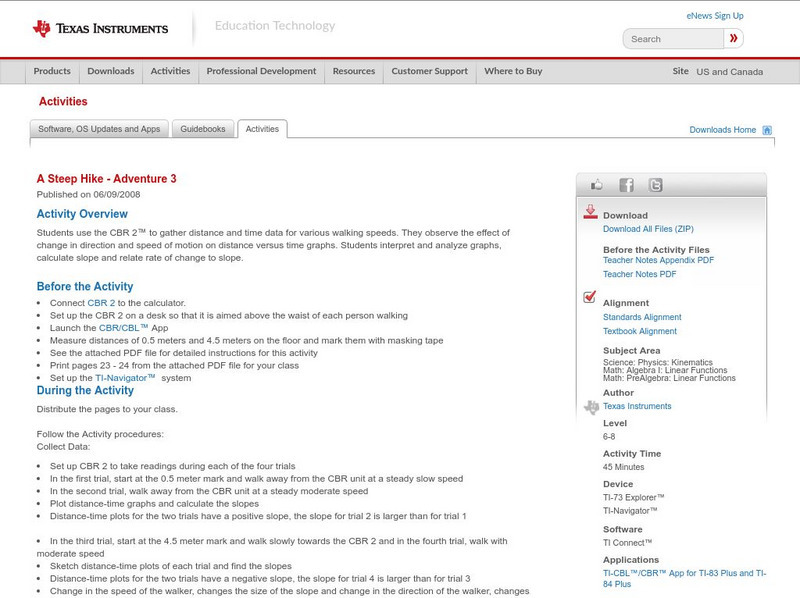Share activity via Facebook icon
This screenshot has width=800, height=598.
click(627, 185)
